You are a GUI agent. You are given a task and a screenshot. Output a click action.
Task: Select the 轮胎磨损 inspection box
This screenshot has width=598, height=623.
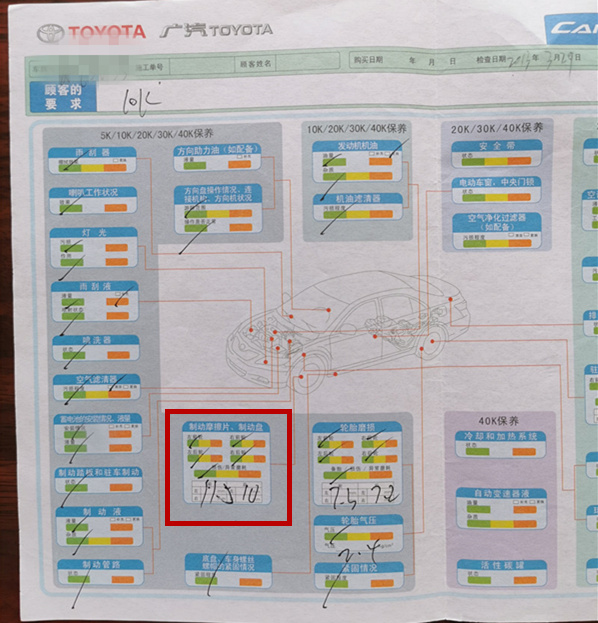(x=357, y=463)
